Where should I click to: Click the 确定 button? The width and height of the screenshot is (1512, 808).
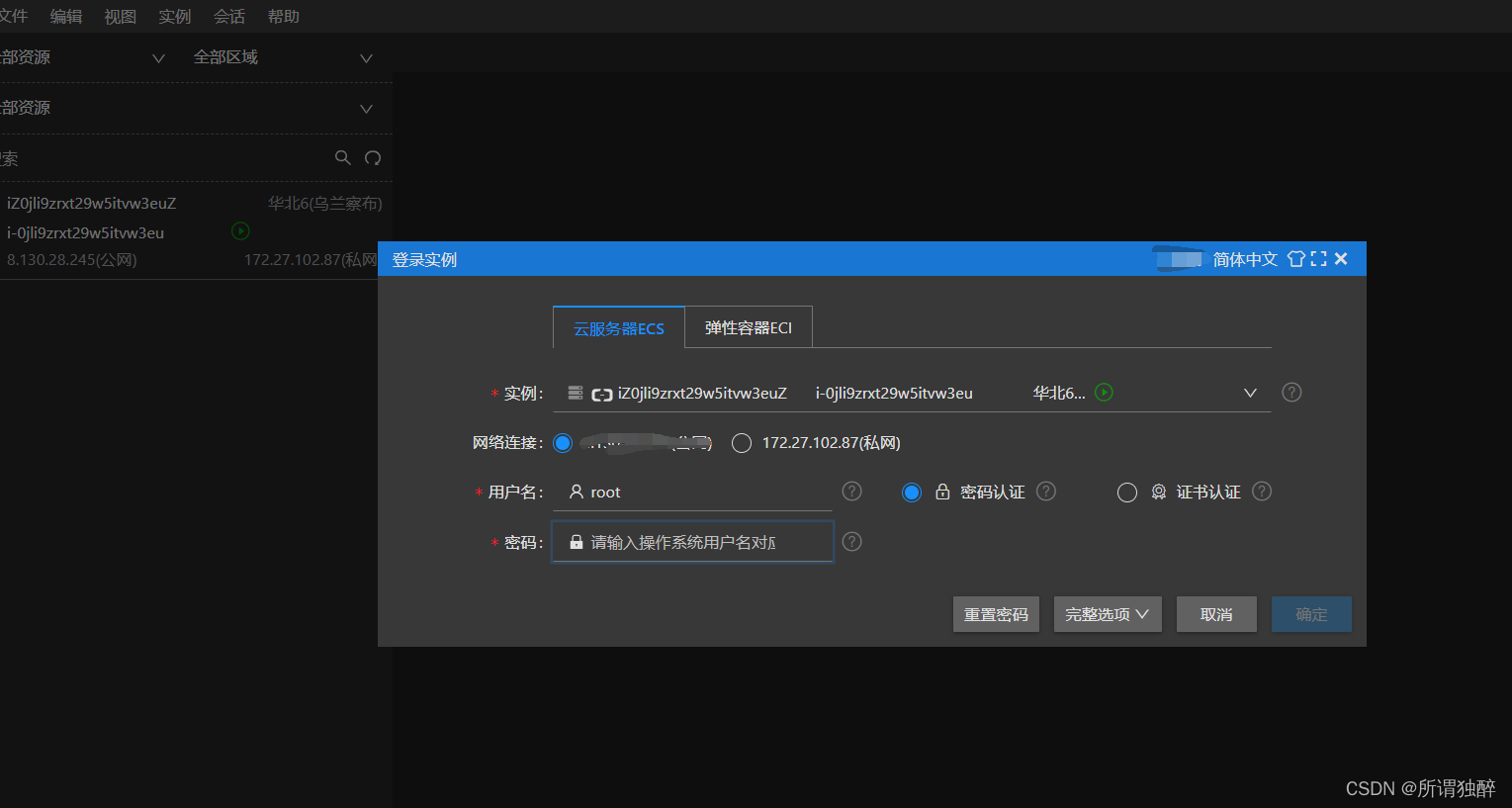click(1311, 614)
